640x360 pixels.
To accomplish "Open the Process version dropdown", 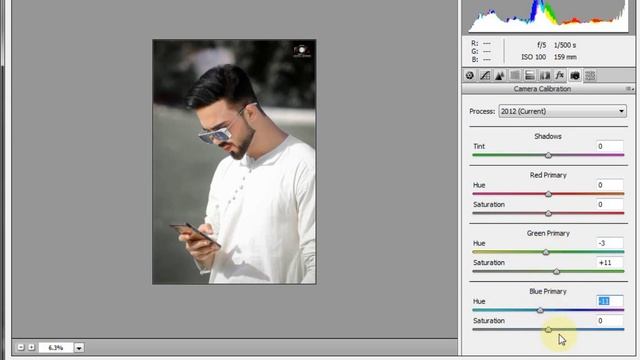I will [562, 111].
